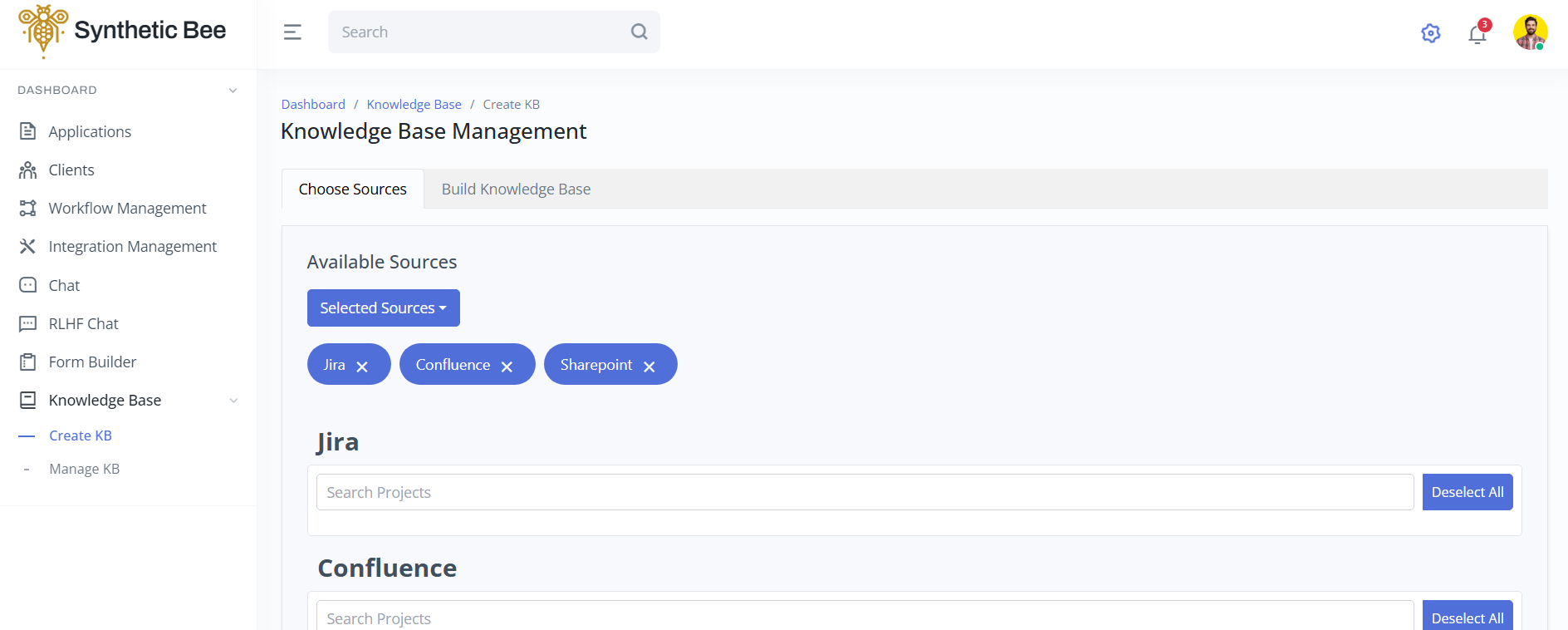
Task: Click the Applications document icon
Action: pyautogui.click(x=27, y=131)
